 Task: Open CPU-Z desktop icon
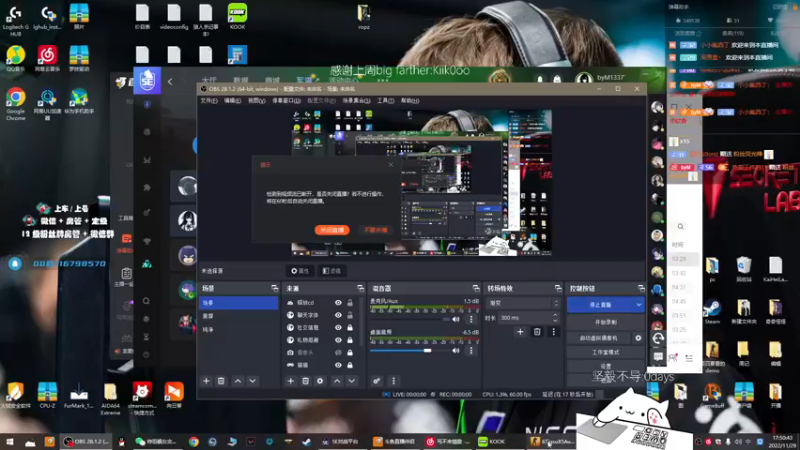[47, 395]
